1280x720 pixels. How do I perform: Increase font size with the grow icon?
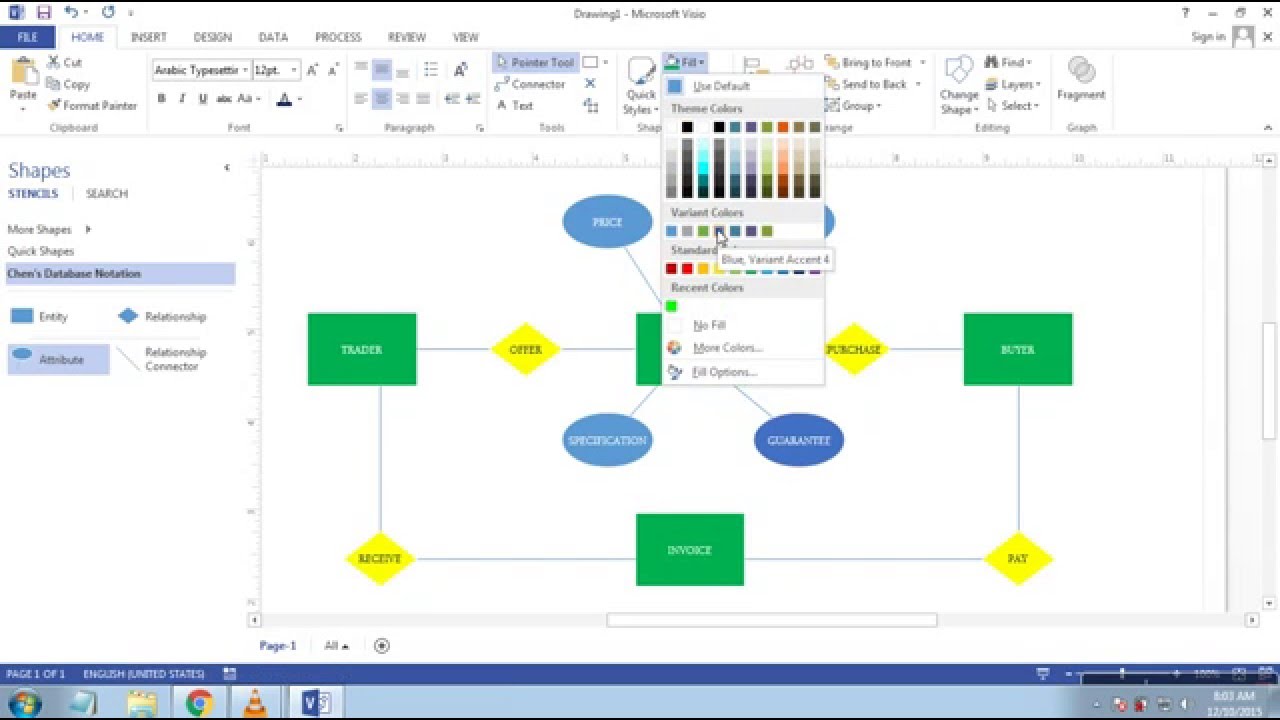click(312, 70)
